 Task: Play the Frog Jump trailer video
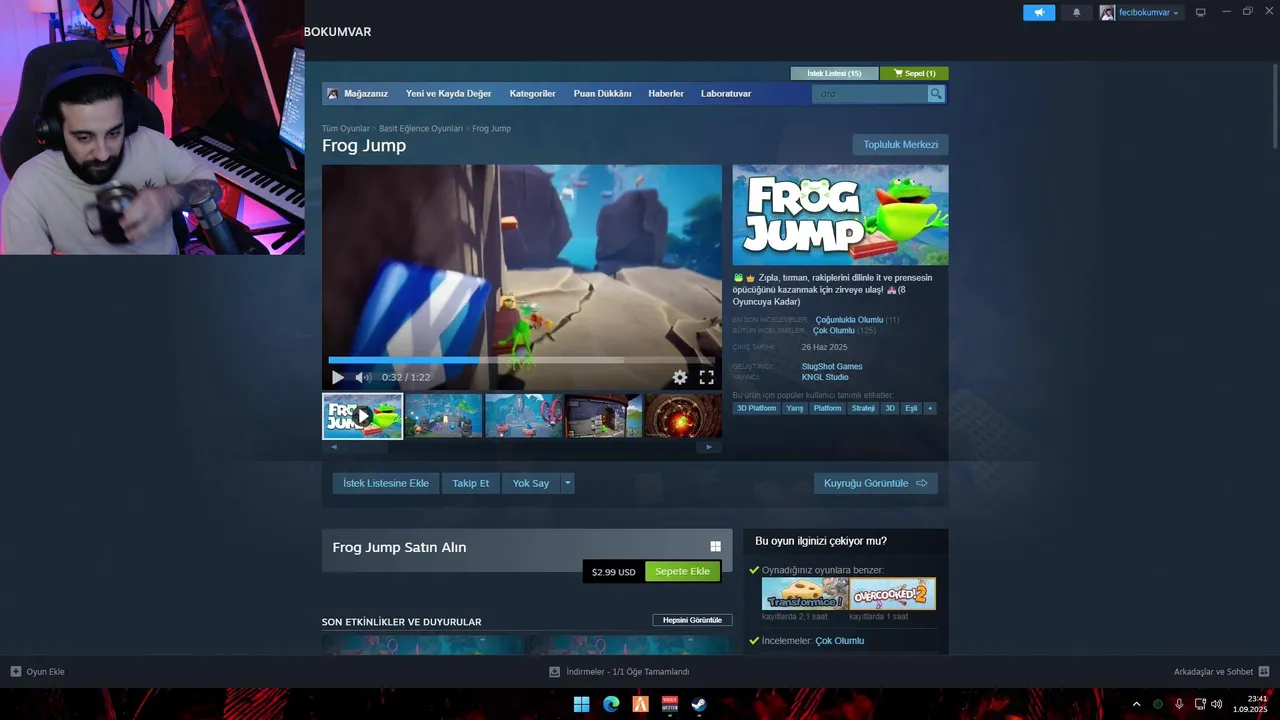337,377
